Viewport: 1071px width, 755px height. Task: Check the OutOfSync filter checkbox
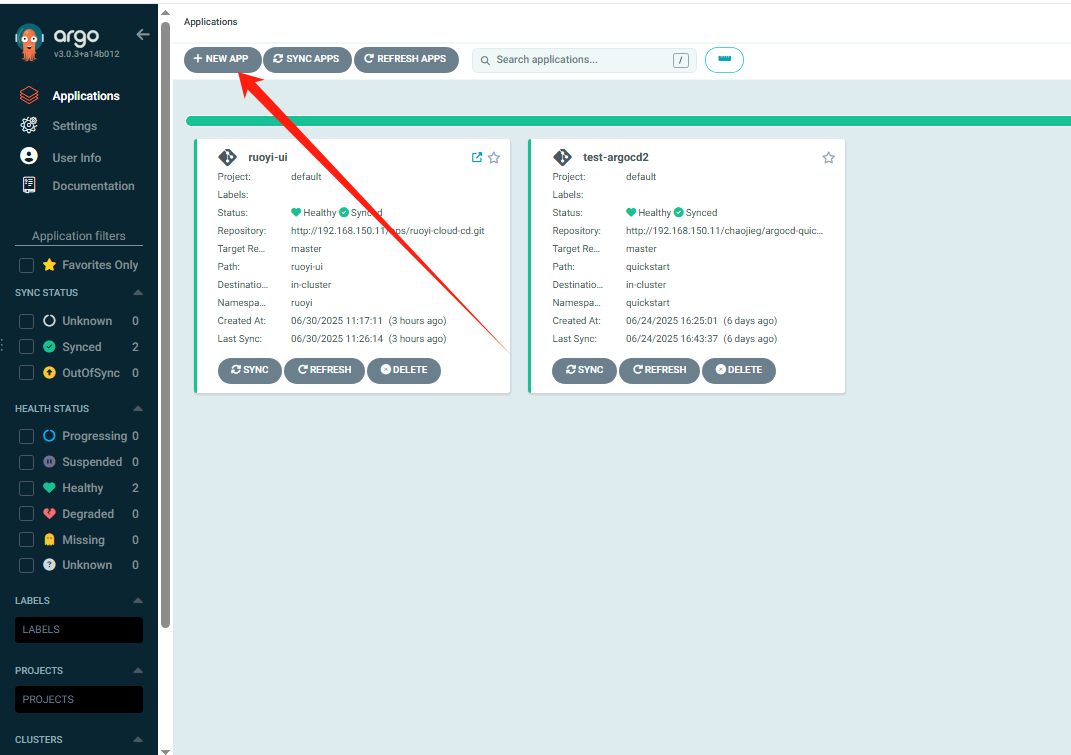coord(27,373)
